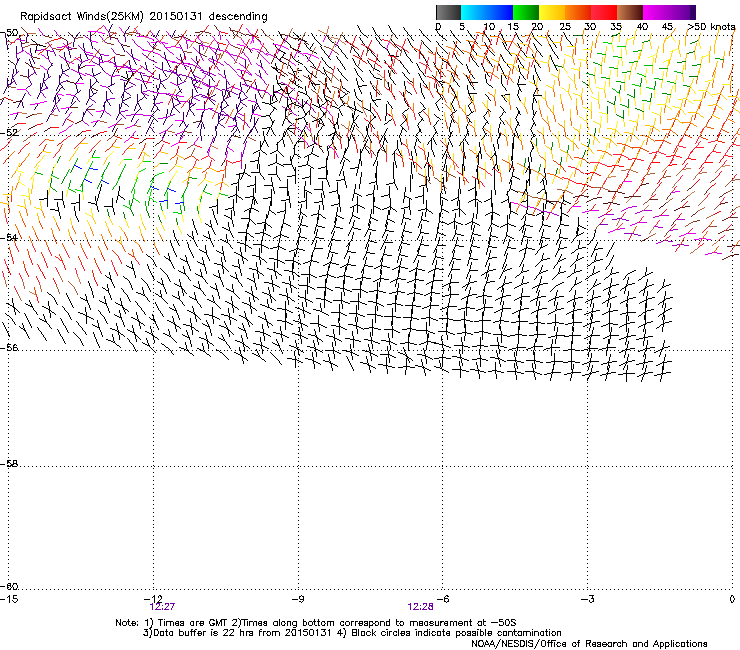
Task: Click the orange 25-30 knots legend swatch
Action: (578, 12)
